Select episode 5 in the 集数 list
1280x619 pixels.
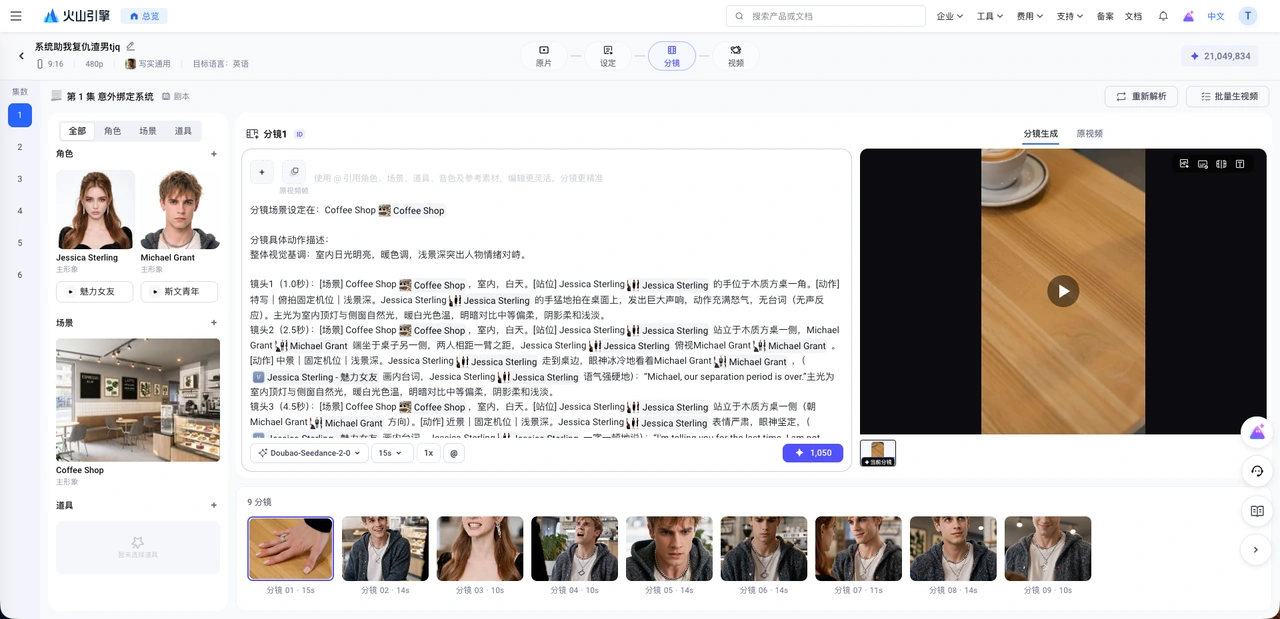click(x=19, y=243)
